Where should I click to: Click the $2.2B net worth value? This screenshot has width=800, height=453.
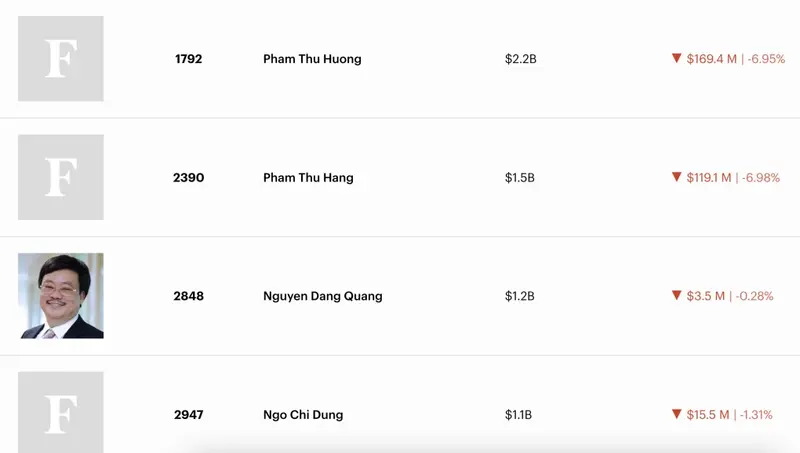520,59
